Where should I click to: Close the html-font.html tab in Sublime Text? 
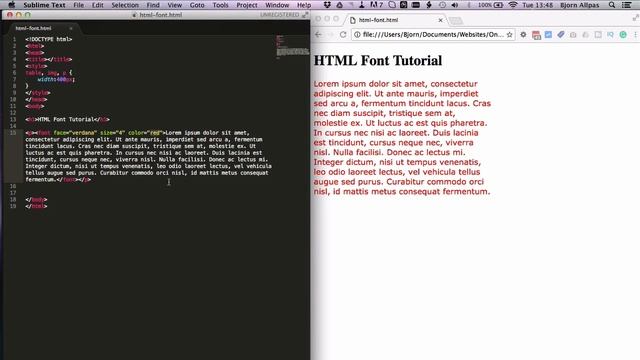[x=71, y=28]
